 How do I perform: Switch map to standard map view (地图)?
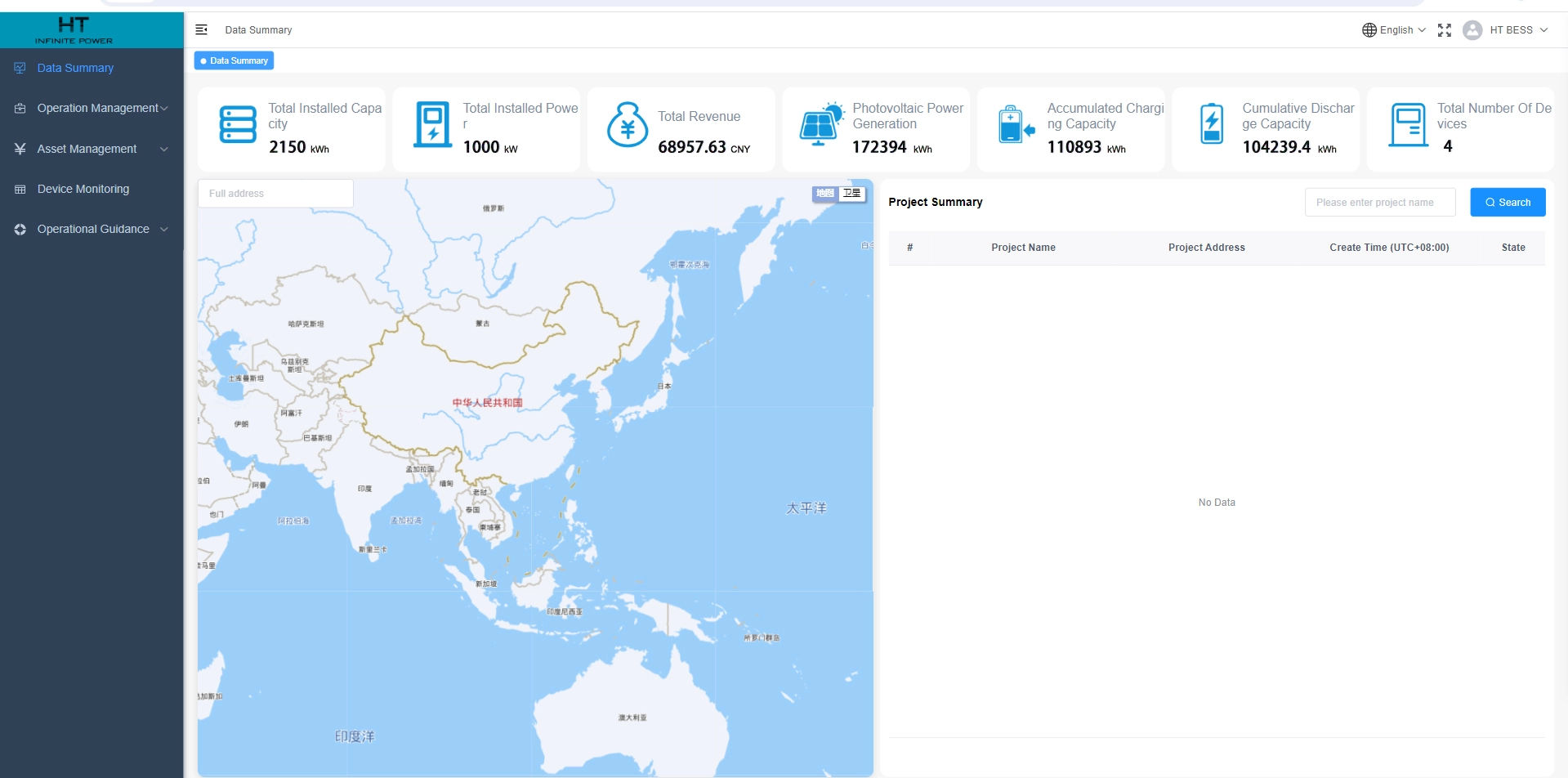click(825, 194)
